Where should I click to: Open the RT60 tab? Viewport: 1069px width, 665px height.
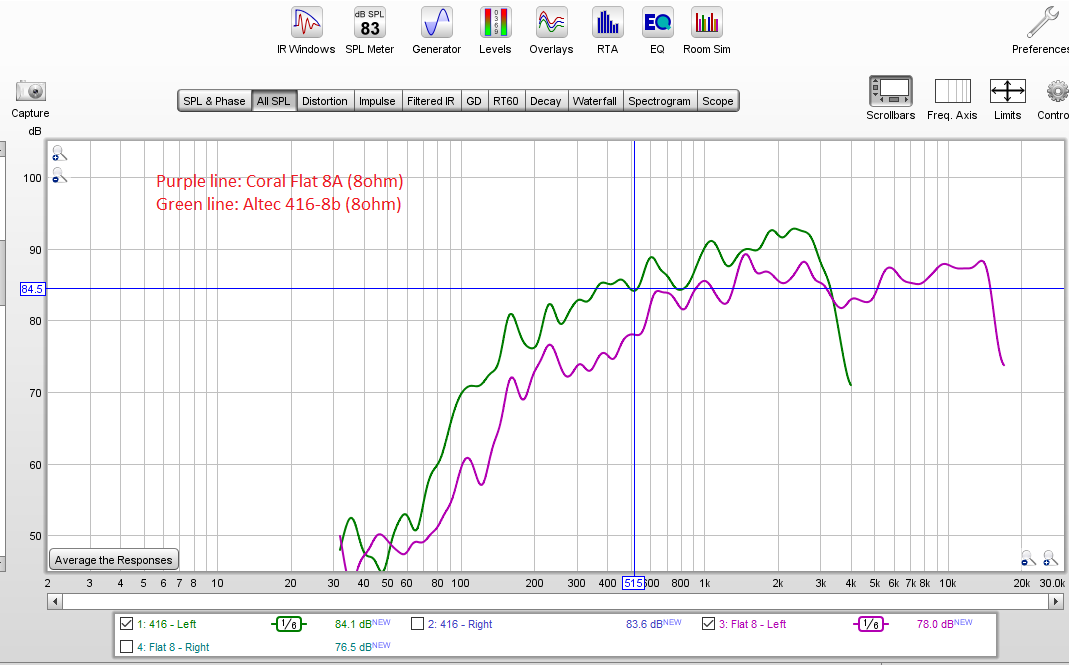point(506,101)
